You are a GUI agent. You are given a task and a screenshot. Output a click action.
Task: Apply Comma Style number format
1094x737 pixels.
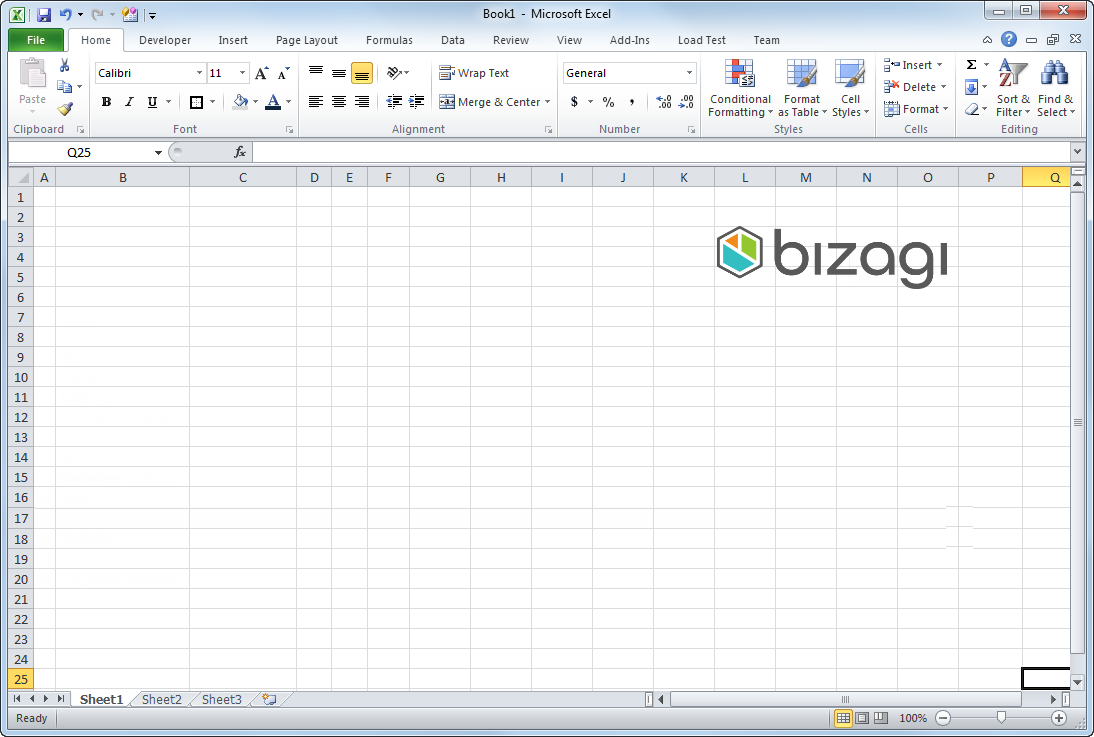click(631, 102)
